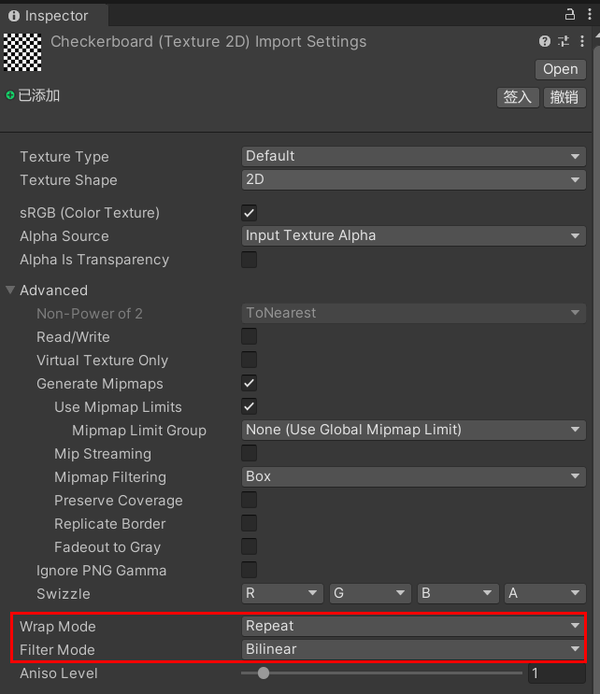The image size is (600, 694).
Task: Click the Aniso Level slider handle
Action: pyautogui.click(x=263, y=674)
